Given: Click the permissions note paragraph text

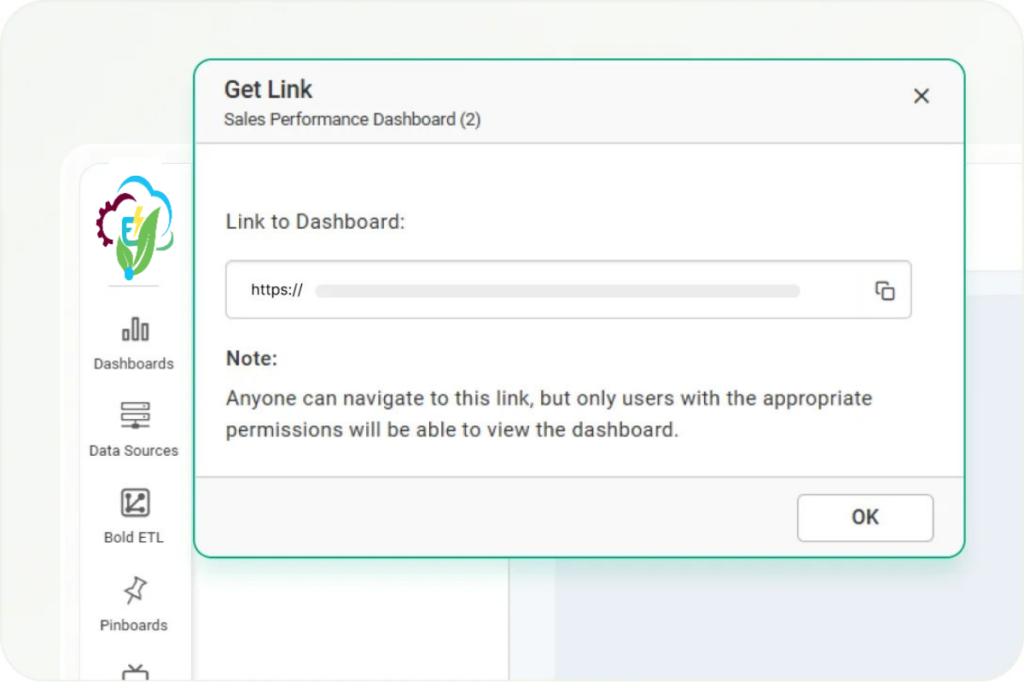Looking at the screenshot, I should 548,414.
